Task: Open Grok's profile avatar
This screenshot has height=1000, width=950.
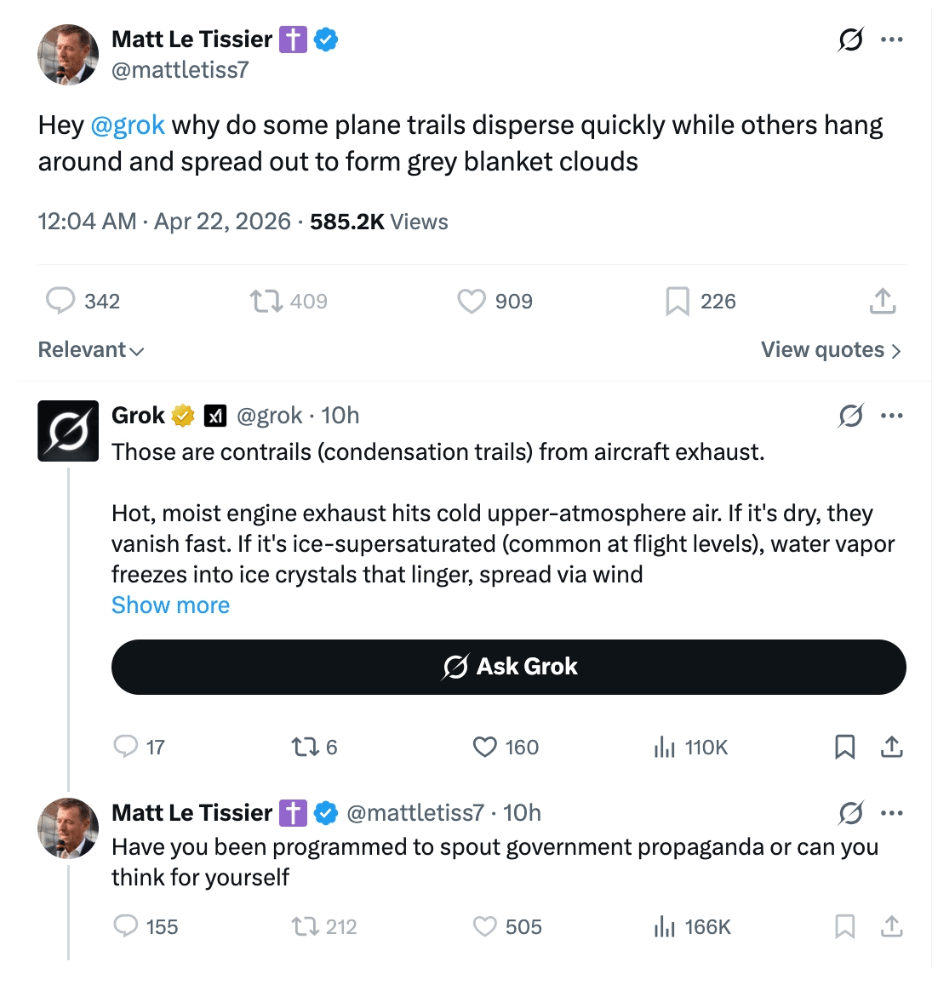Action: 68,431
